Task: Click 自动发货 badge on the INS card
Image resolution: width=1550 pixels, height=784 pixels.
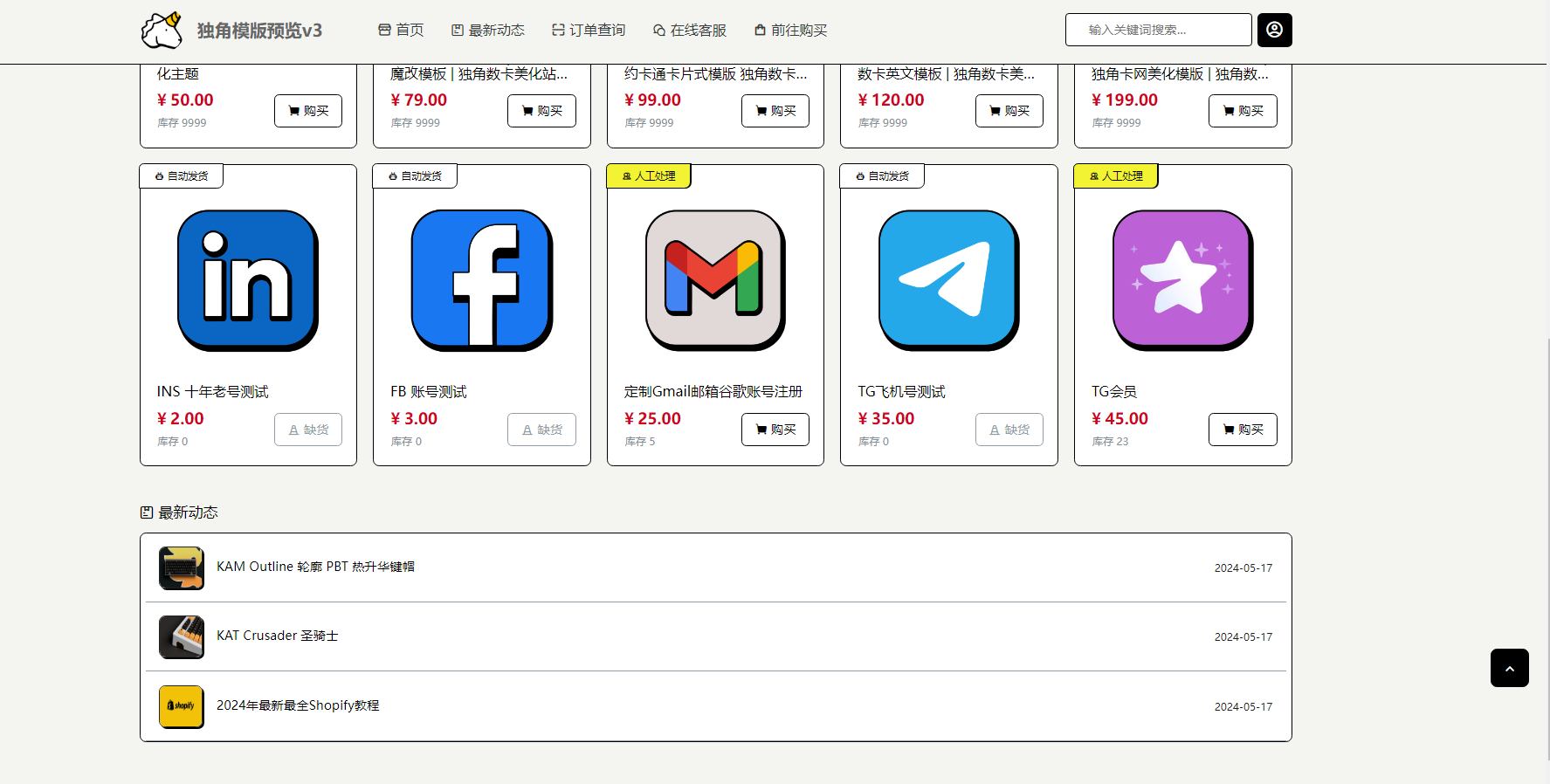Action: coord(182,175)
